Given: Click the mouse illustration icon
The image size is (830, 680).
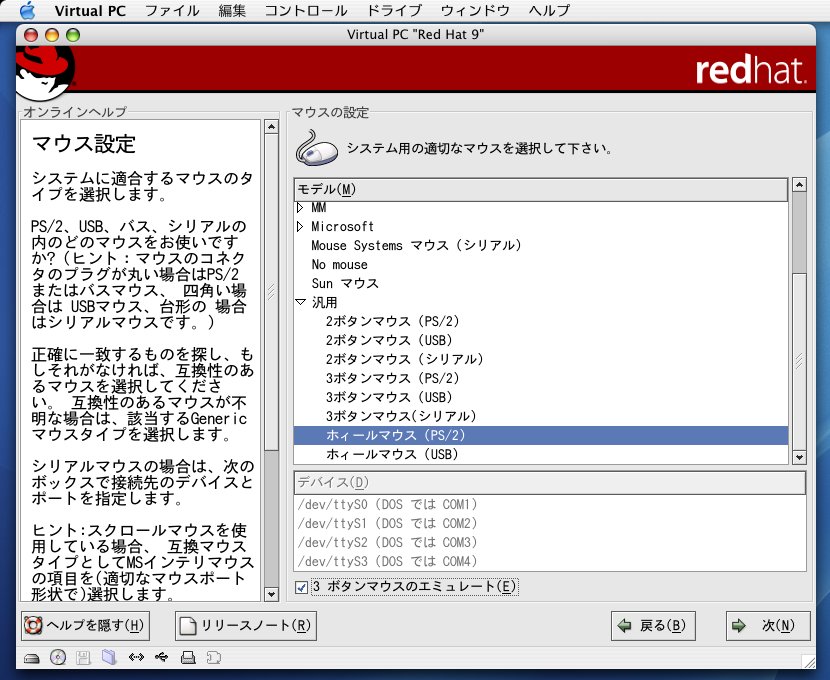Looking at the screenshot, I should tap(317, 148).
